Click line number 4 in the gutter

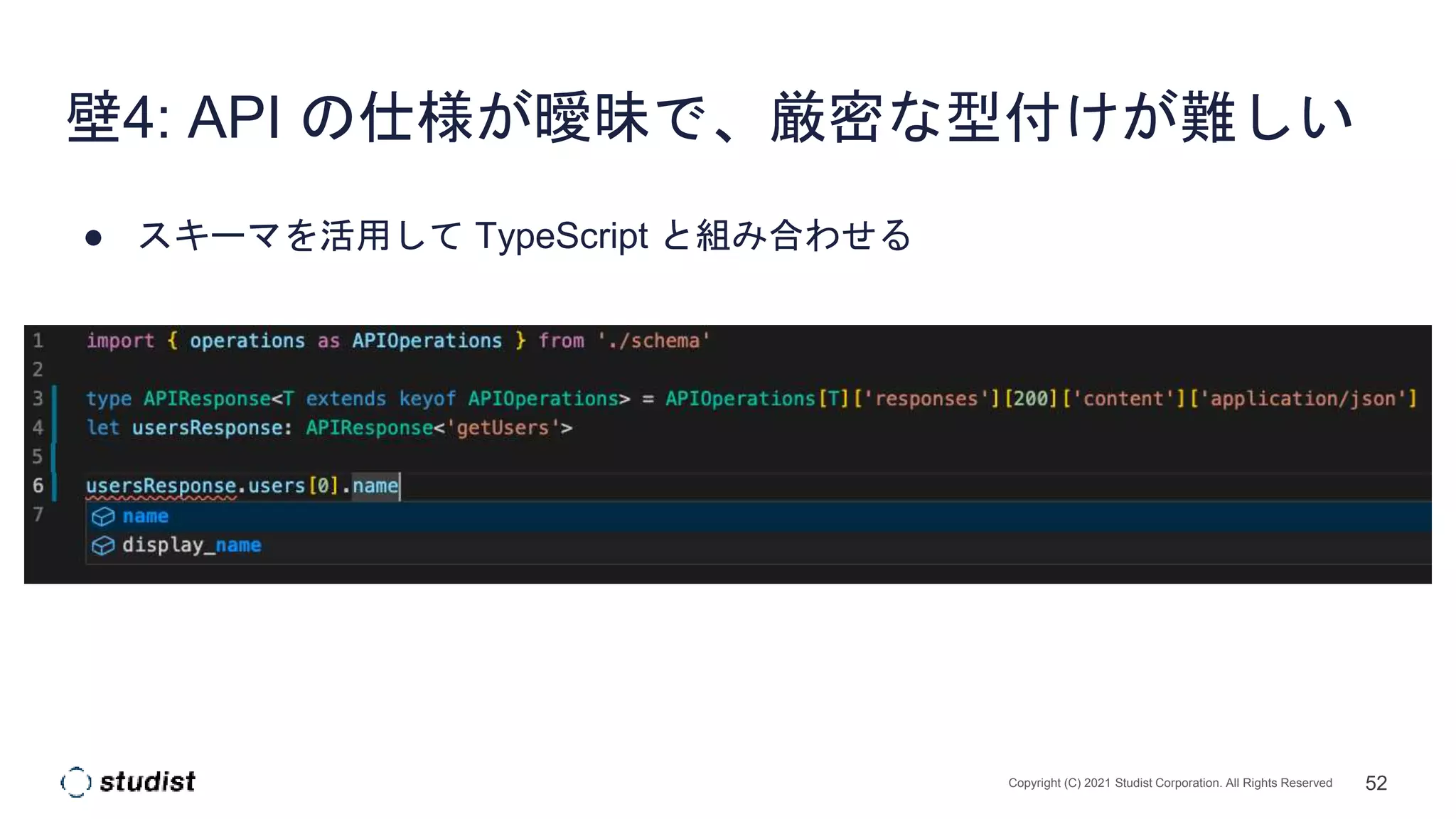coord(38,427)
